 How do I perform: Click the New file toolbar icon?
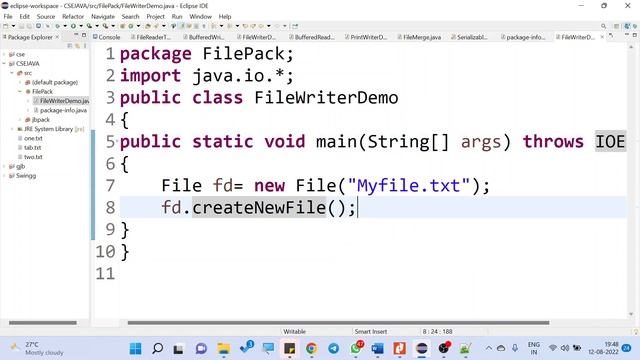[x=6, y=26]
